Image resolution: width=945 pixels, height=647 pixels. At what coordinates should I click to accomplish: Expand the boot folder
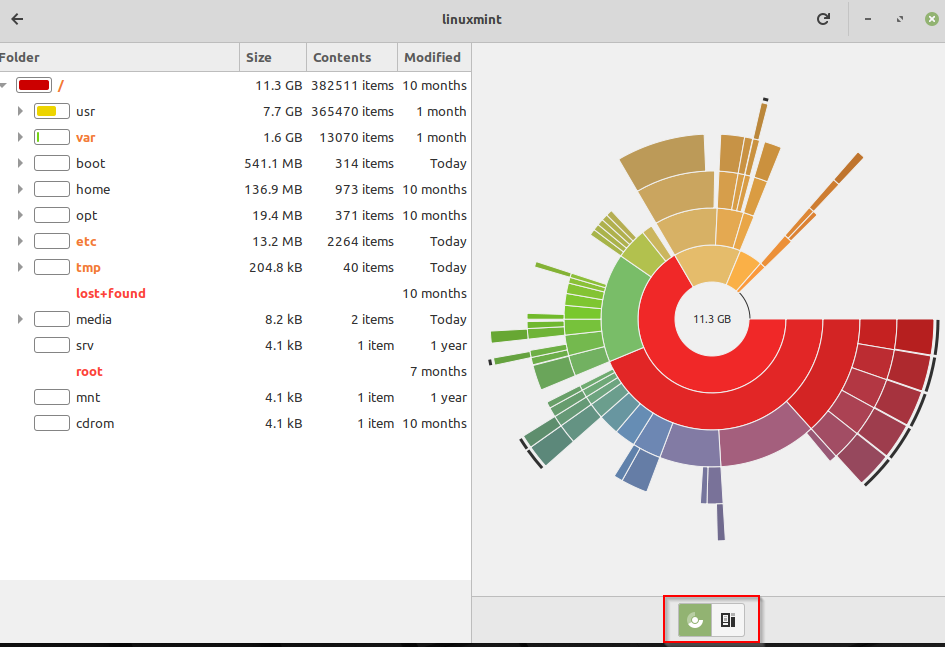pos(20,163)
